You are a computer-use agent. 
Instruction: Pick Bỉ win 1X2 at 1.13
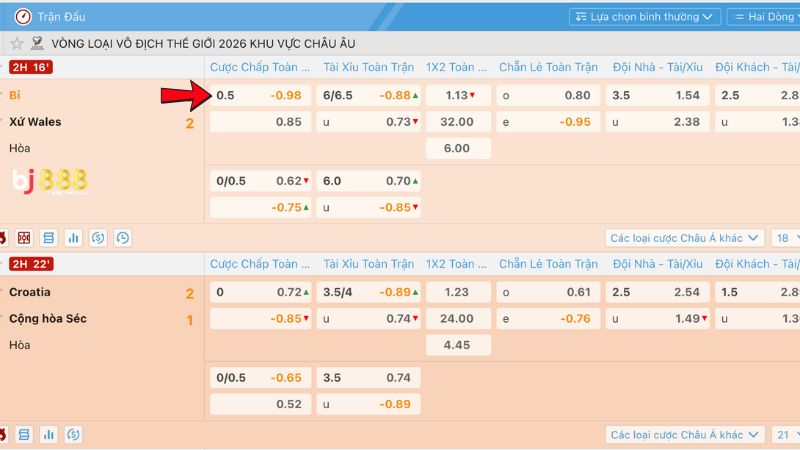(458, 95)
